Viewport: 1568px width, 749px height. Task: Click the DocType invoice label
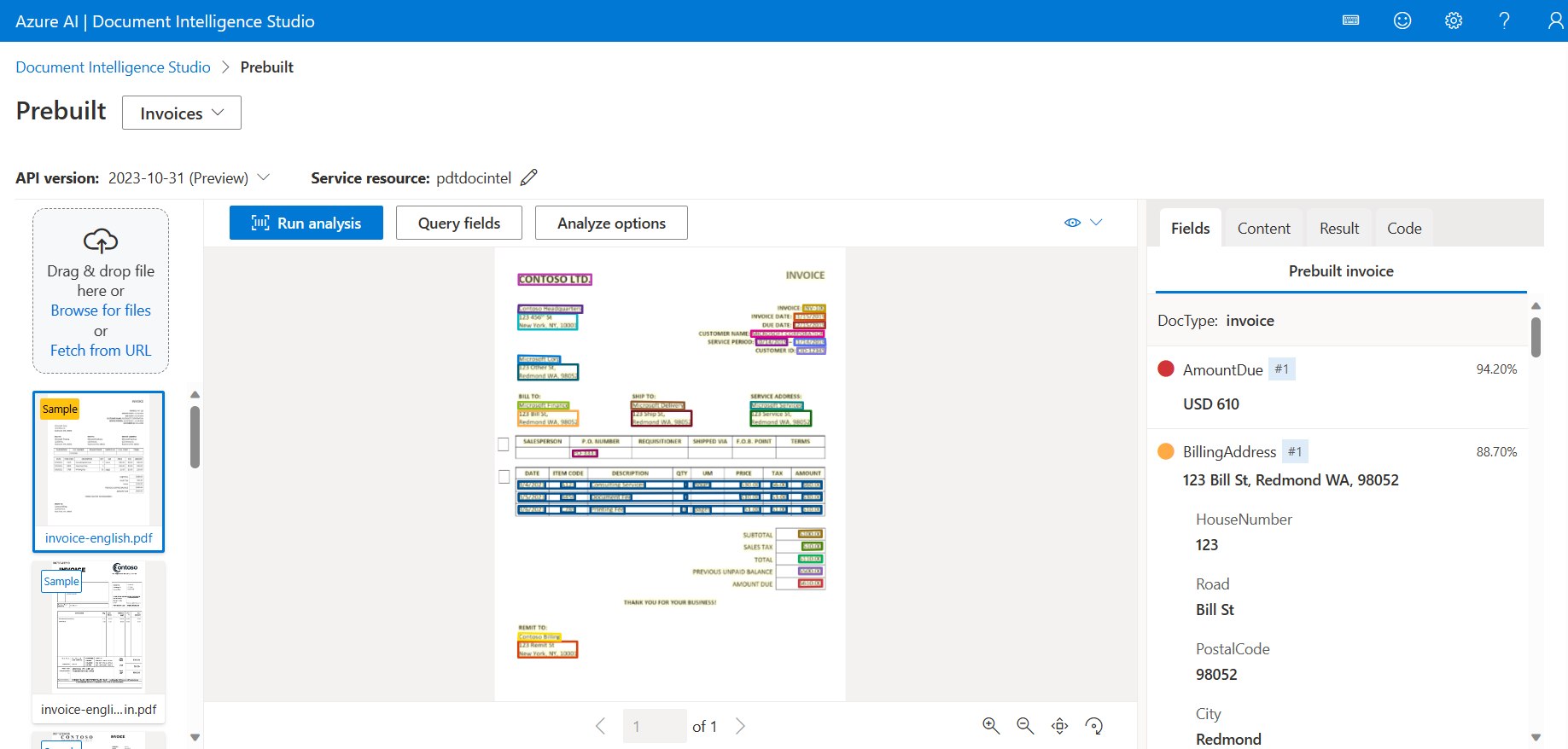pos(1215,321)
